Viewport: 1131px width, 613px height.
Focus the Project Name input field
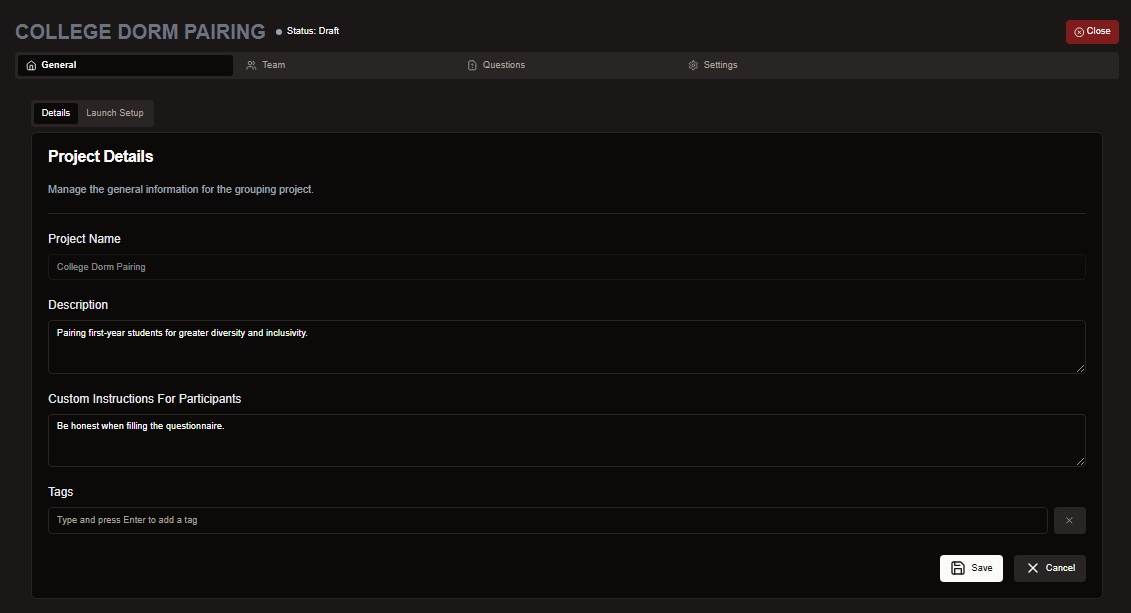coord(566,267)
